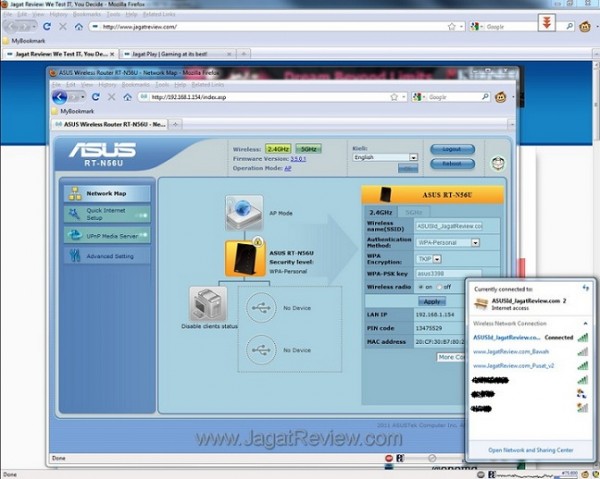Toggle the 2.4GHz wireless band button
600x479 pixels.
coord(278,149)
